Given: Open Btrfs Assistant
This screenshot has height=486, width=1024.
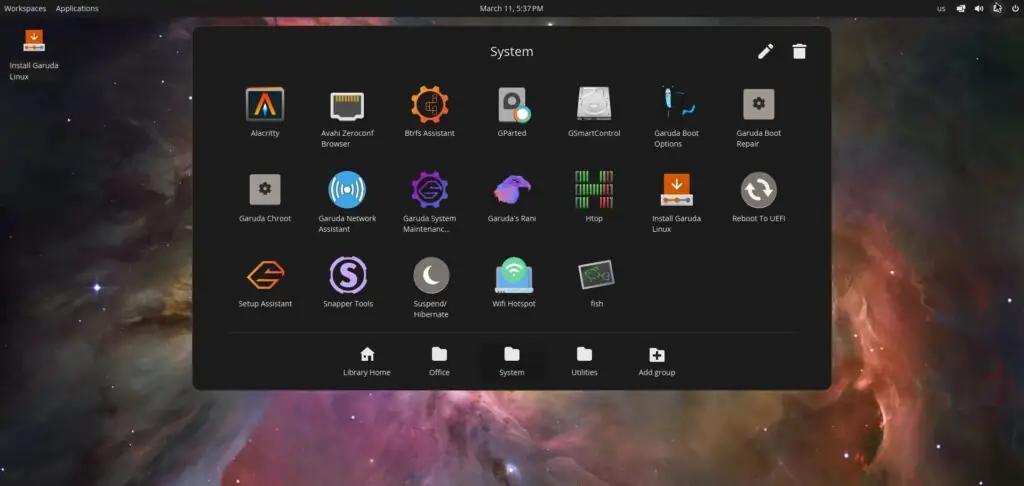Looking at the screenshot, I should (430, 105).
